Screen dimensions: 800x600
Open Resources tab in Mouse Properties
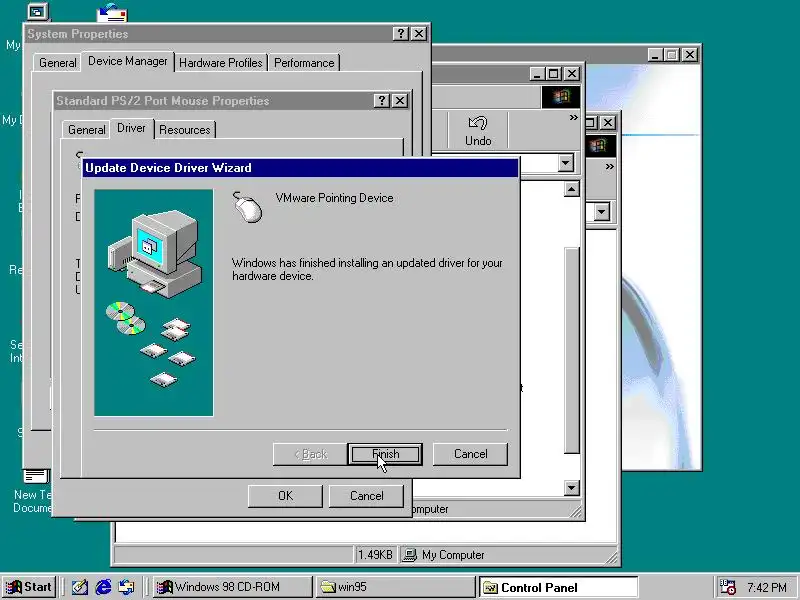point(184,130)
